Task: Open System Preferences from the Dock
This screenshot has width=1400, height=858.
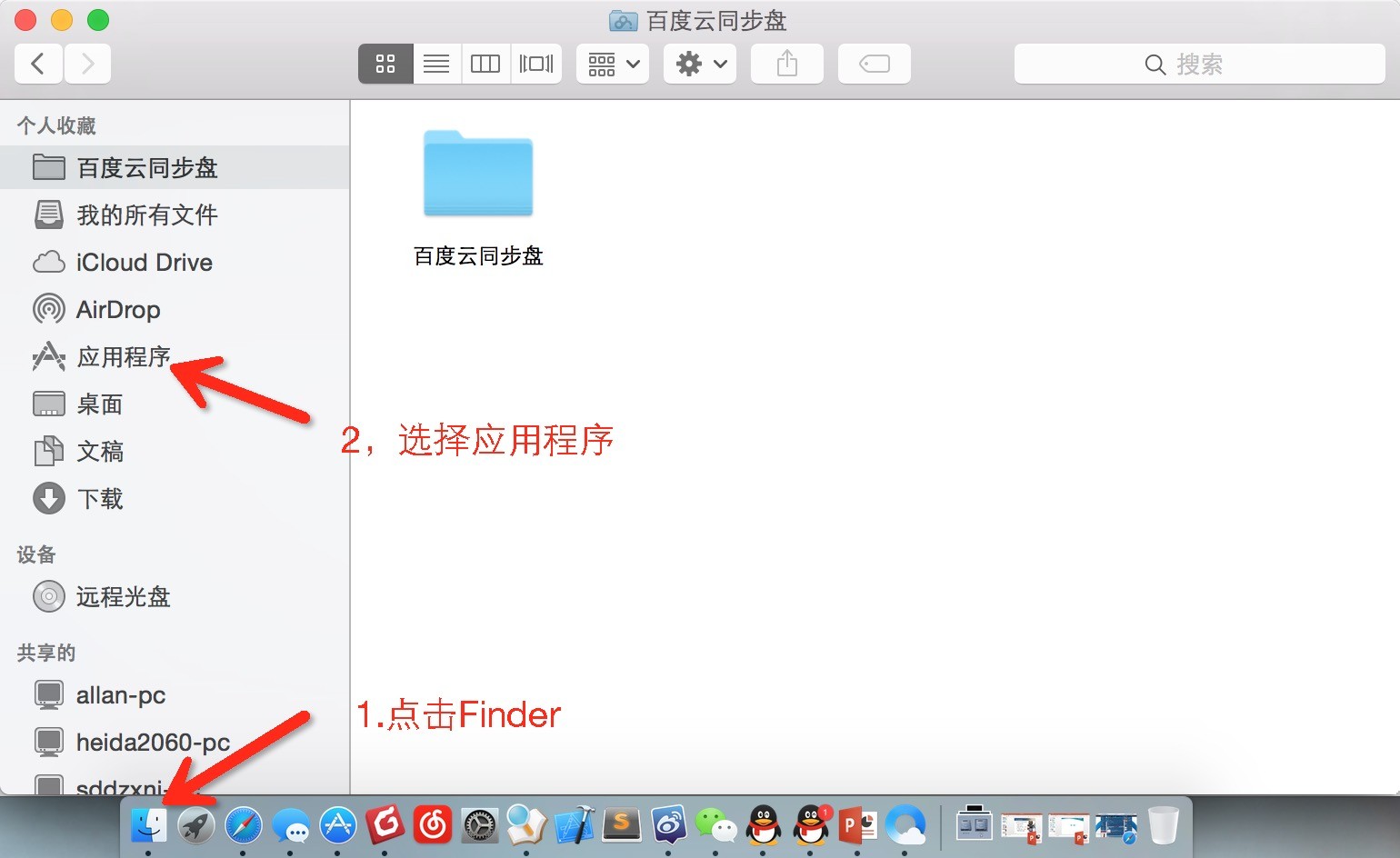Action: coord(480,825)
